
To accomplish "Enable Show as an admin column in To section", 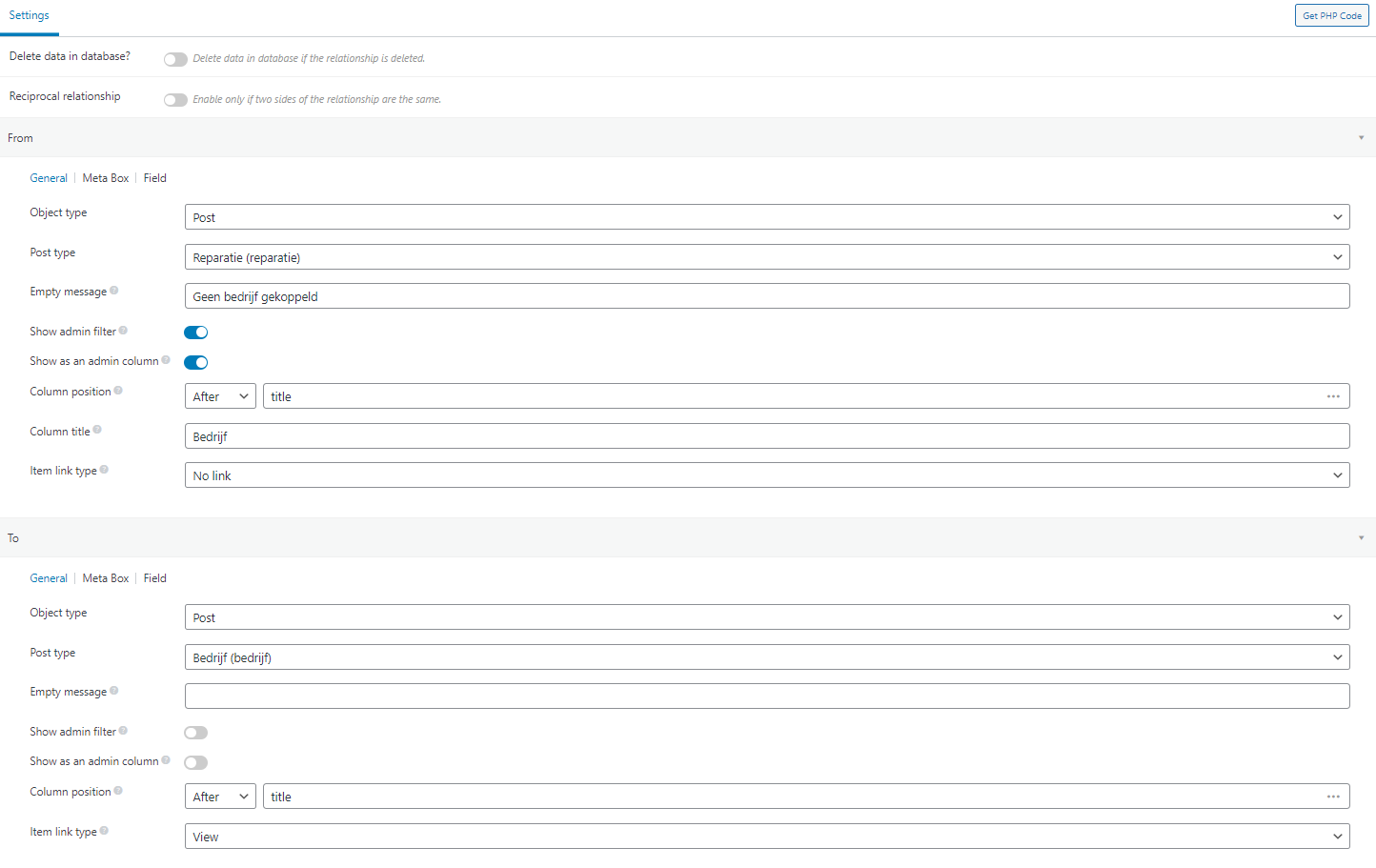I will point(195,762).
